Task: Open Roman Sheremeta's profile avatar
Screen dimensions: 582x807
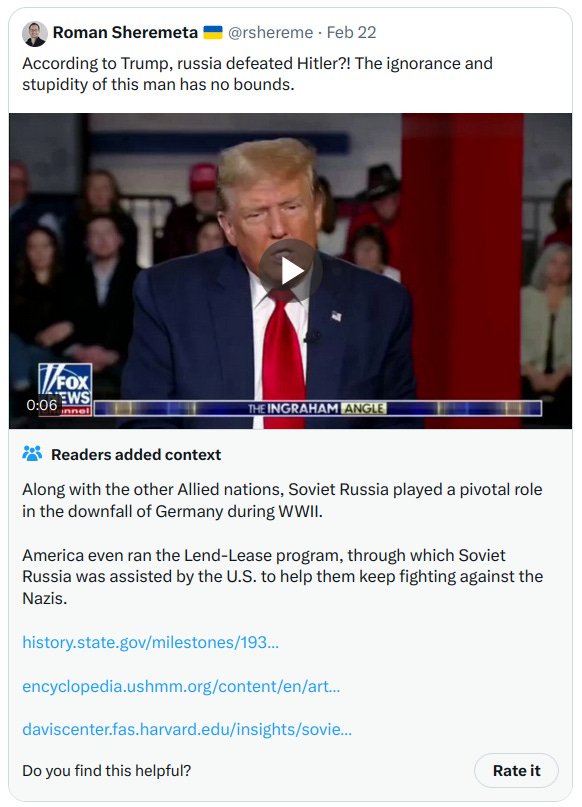Action: click(34, 33)
